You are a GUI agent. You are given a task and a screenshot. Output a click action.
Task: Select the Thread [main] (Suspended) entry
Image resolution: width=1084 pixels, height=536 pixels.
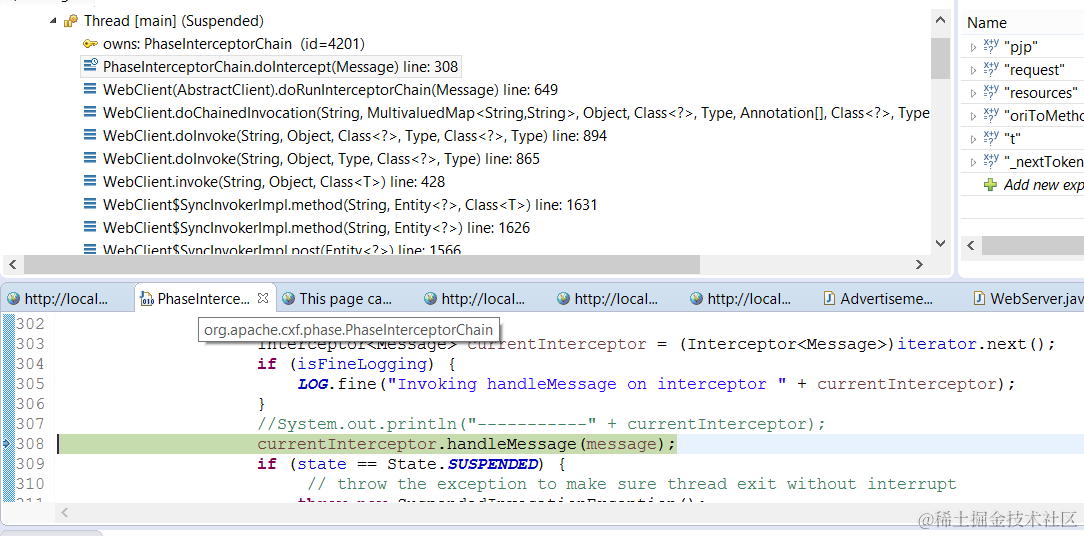[174, 21]
